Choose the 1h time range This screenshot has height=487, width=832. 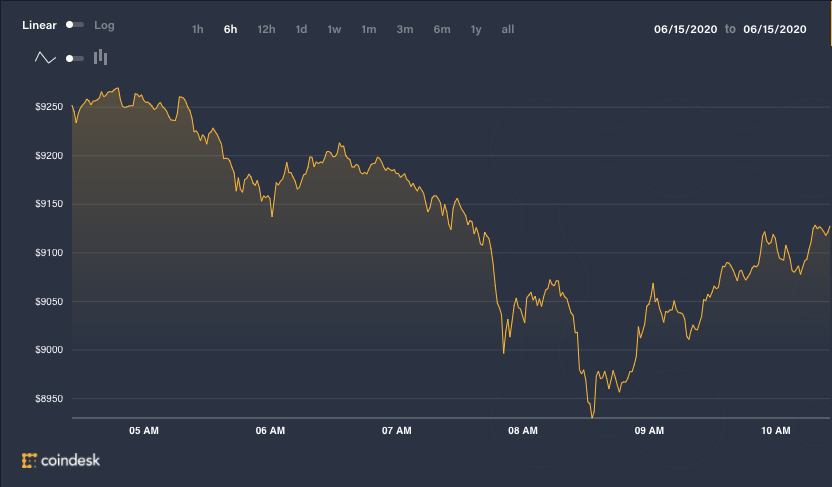(x=197, y=29)
